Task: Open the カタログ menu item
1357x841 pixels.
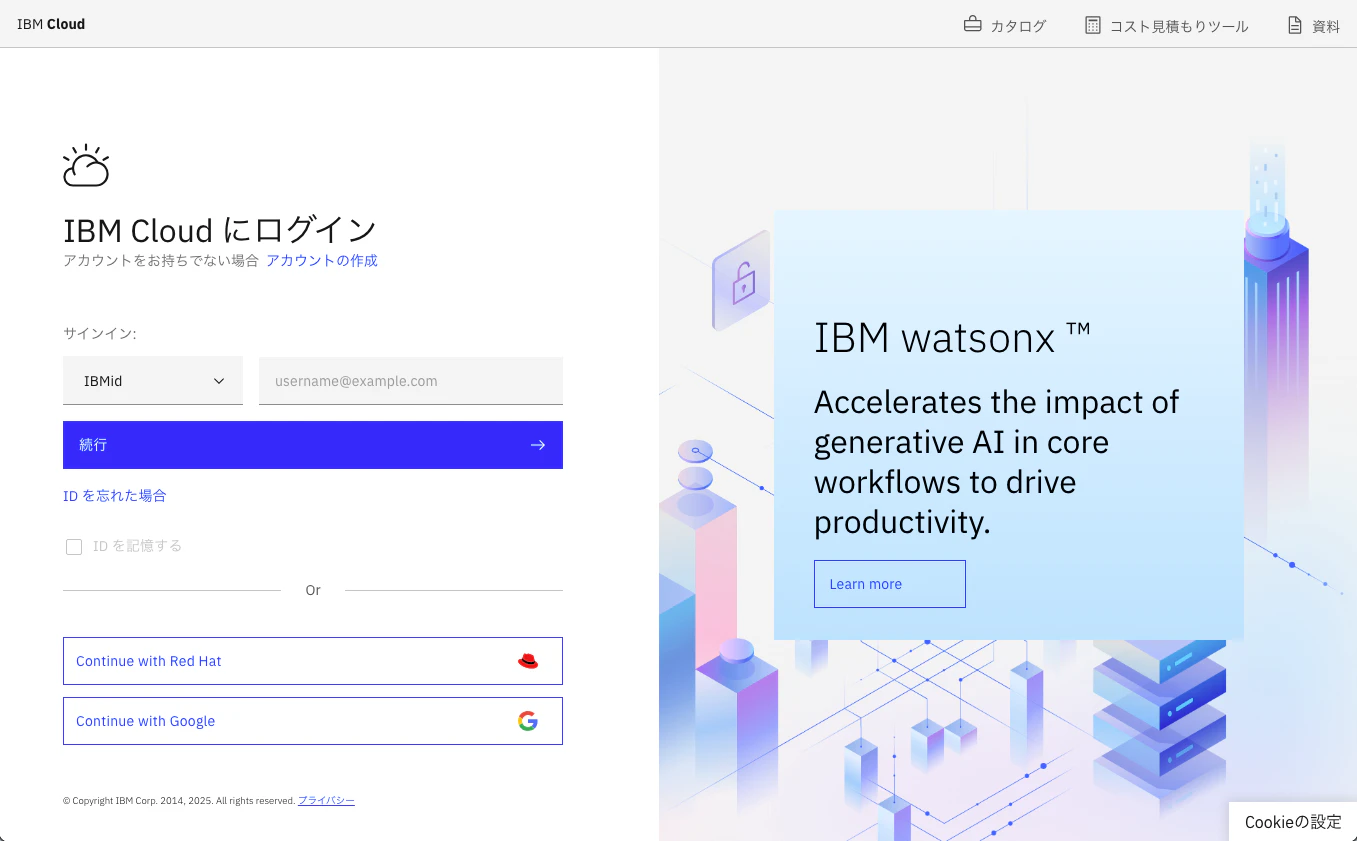Action: pyautogui.click(x=1004, y=25)
